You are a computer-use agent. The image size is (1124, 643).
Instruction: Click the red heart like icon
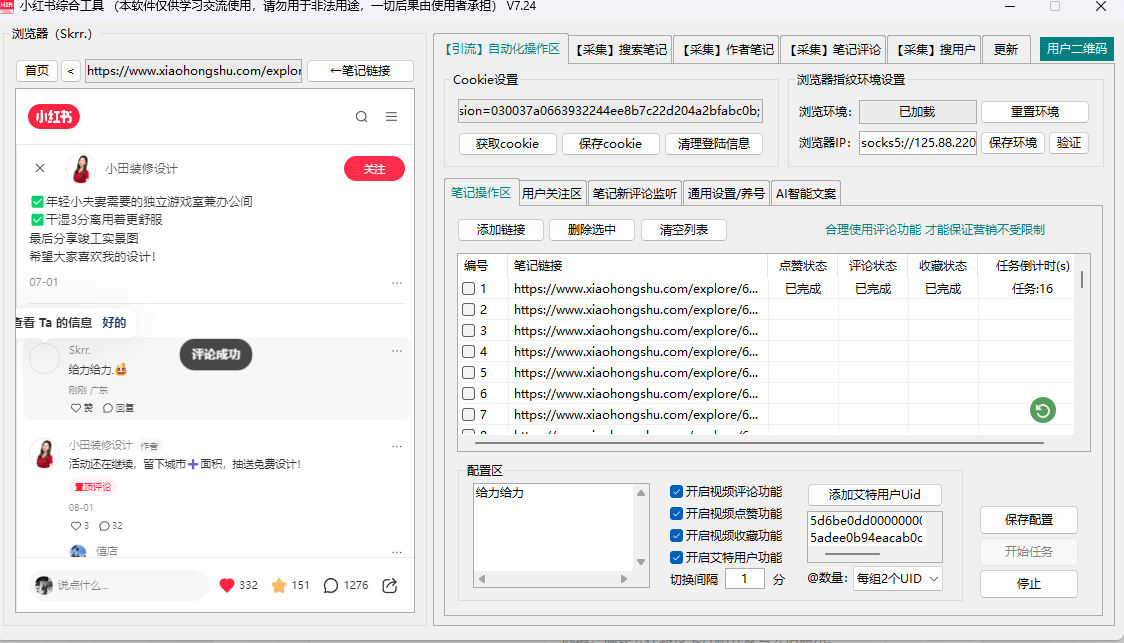click(x=227, y=585)
